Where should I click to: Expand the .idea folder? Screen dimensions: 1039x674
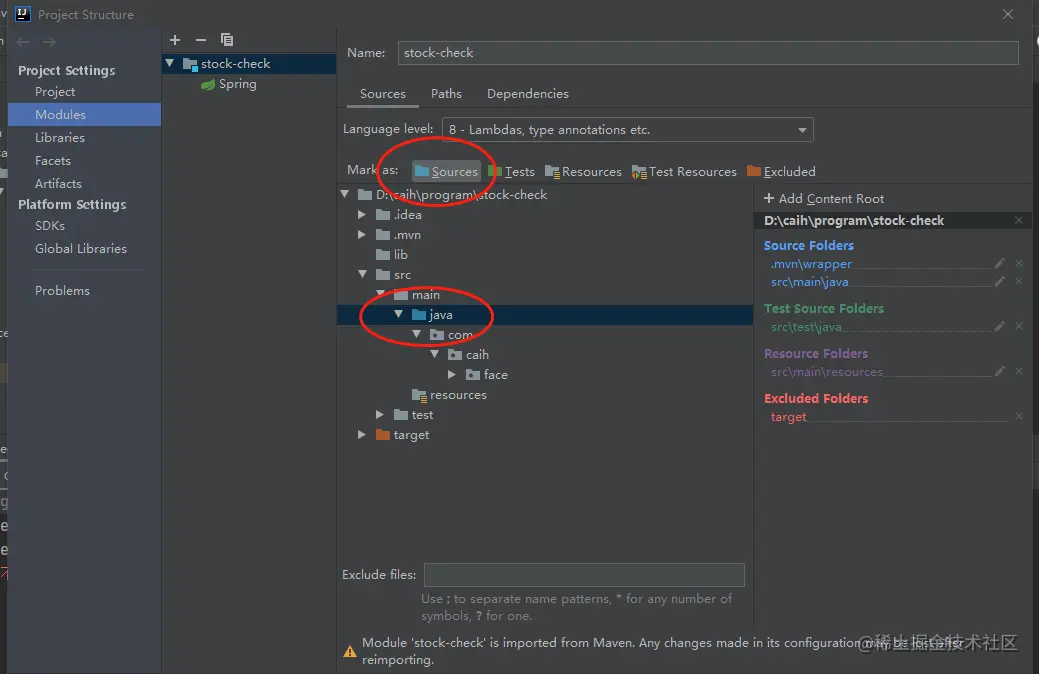pos(362,215)
